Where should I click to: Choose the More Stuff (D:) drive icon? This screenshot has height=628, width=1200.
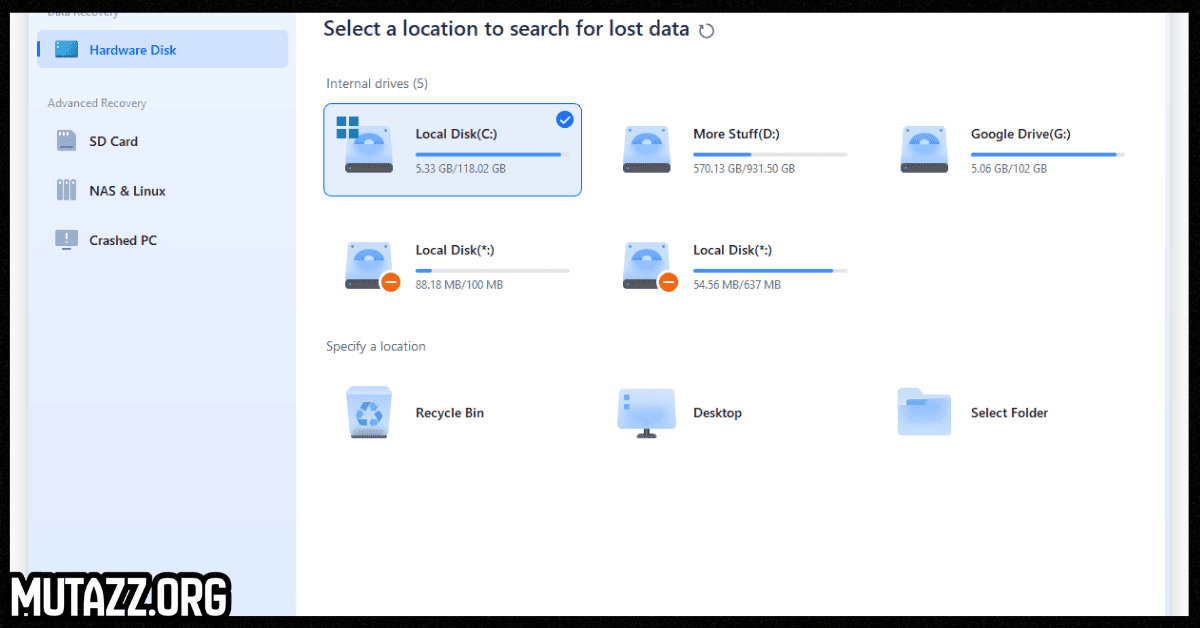point(647,149)
